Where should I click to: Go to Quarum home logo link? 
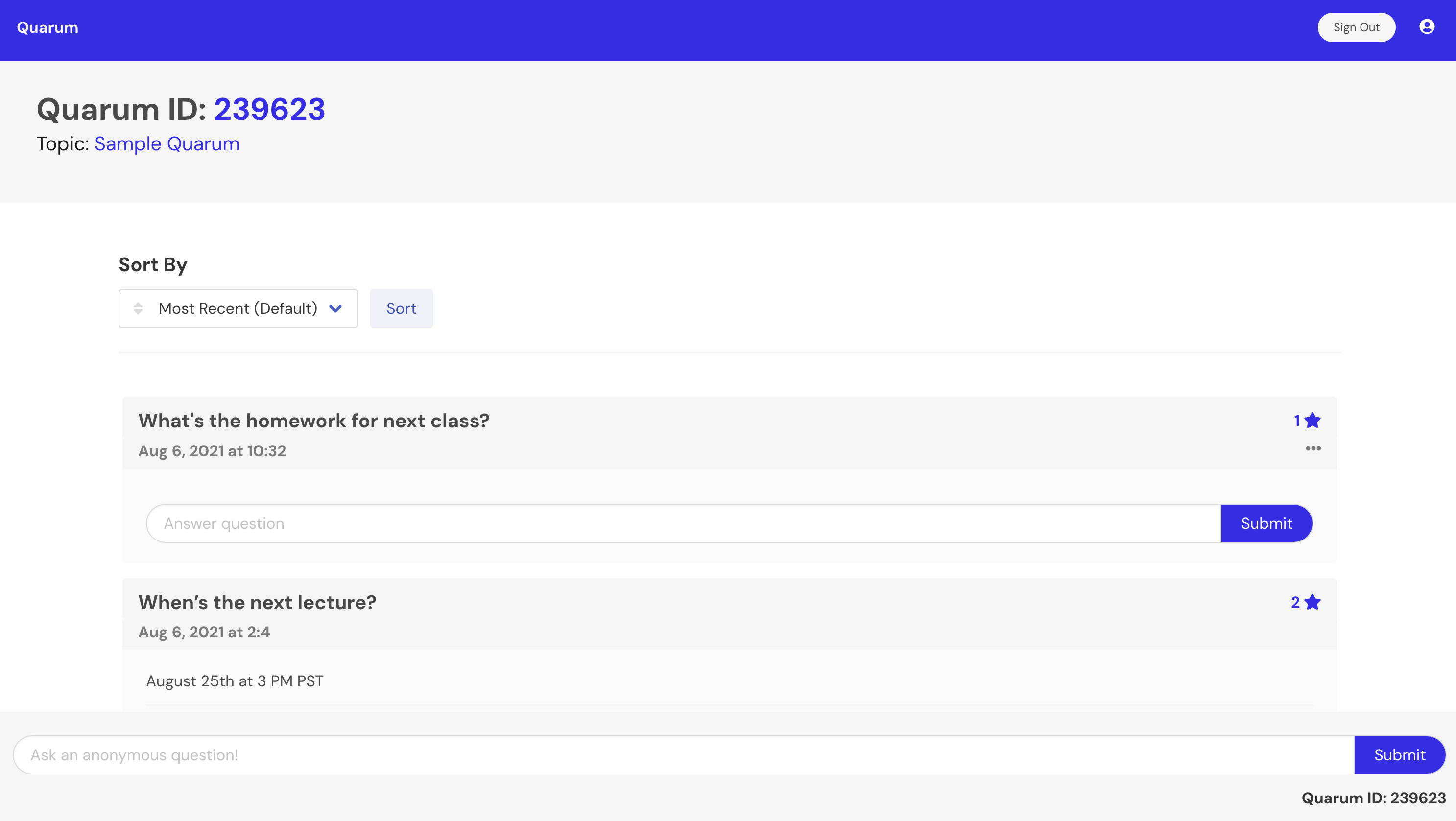pyautogui.click(x=48, y=27)
